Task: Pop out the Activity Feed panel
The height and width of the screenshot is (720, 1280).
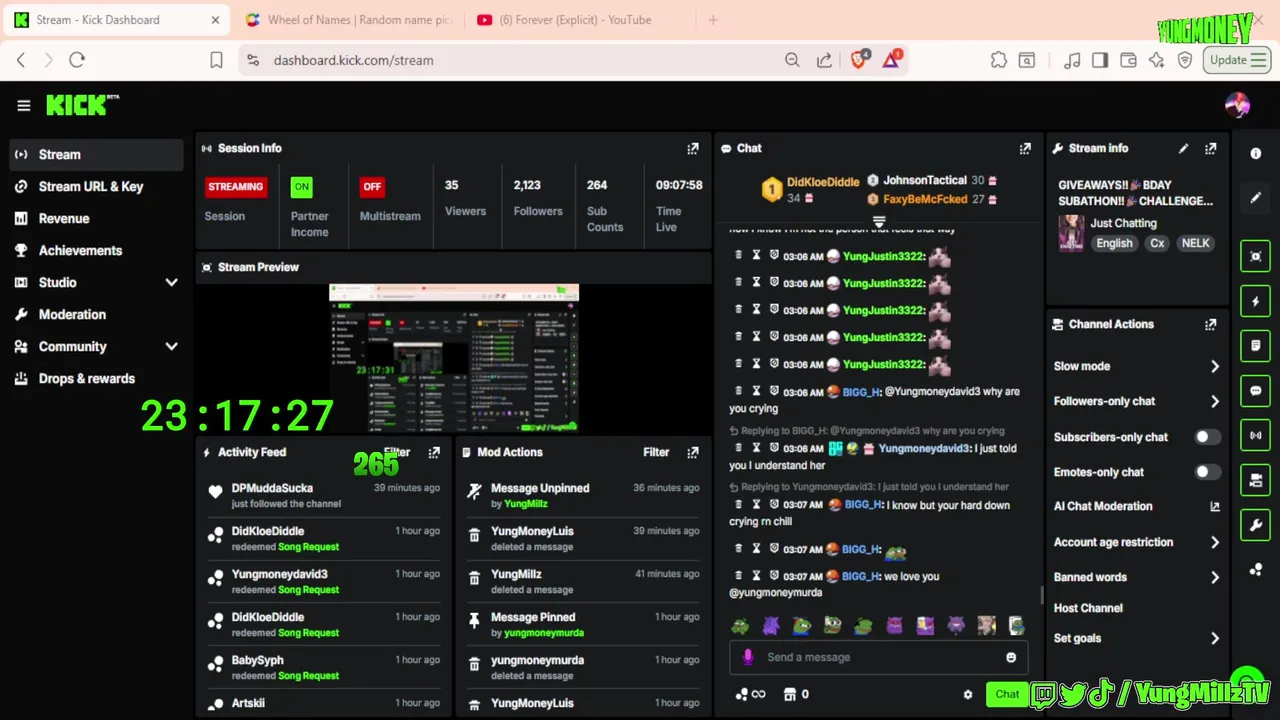Action: [434, 452]
